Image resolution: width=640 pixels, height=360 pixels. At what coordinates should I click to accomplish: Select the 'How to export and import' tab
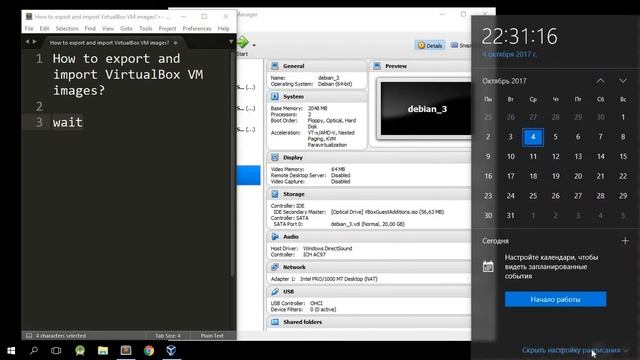point(109,42)
